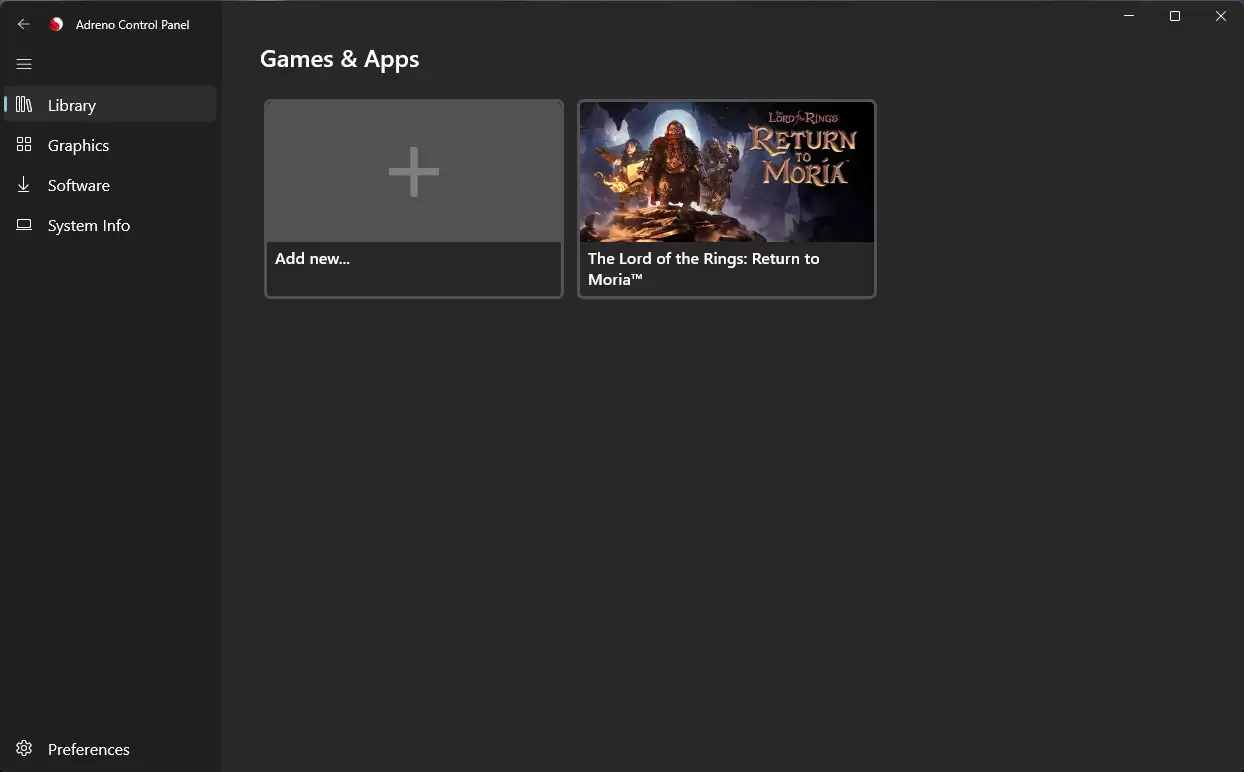Click the red Adreno logo icon
The height and width of the screenshot is (772, 1244).
click(56, 24)
